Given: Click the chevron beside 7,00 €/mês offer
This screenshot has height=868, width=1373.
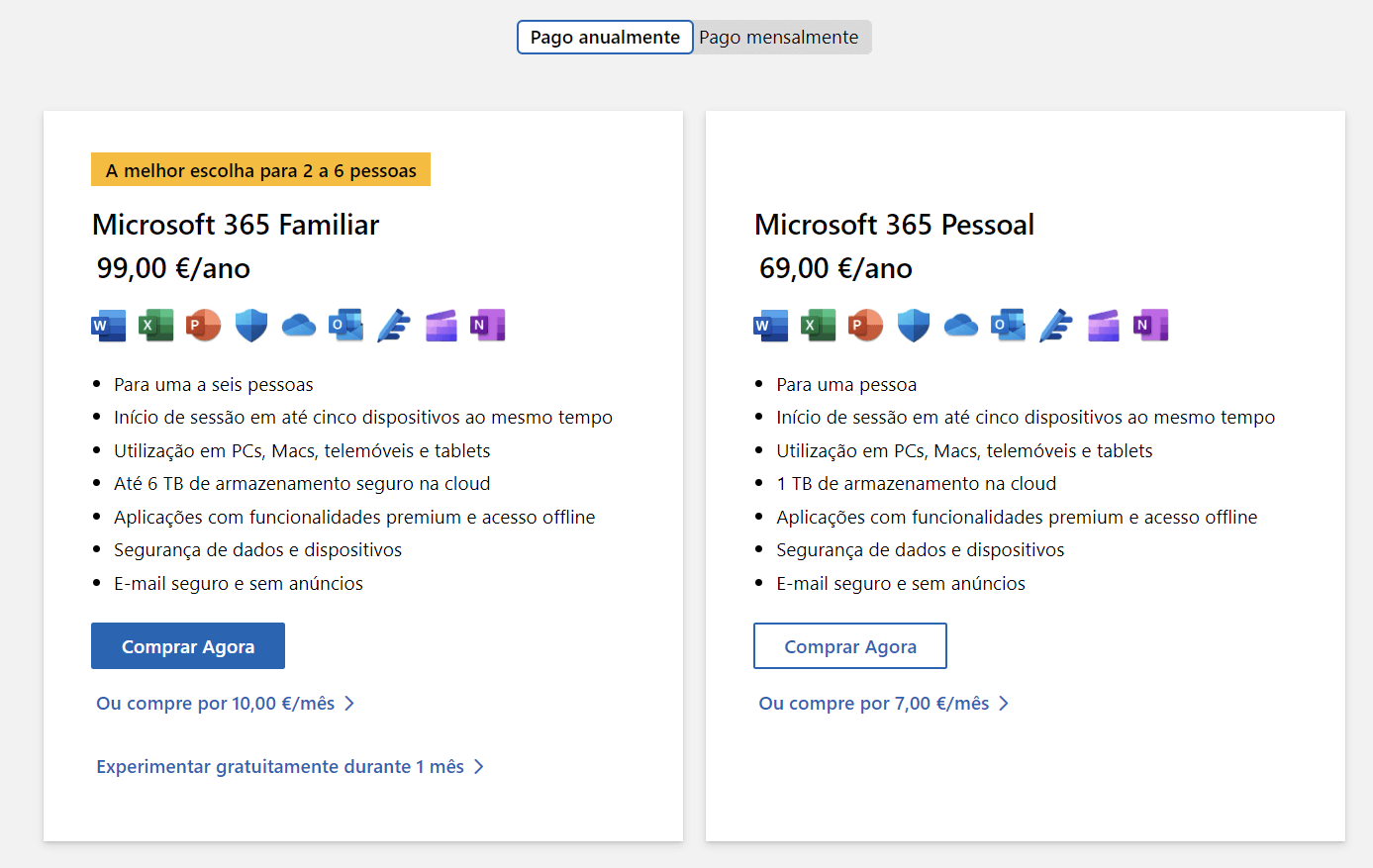Looking at the screenshot, I should pos(1004,703).
